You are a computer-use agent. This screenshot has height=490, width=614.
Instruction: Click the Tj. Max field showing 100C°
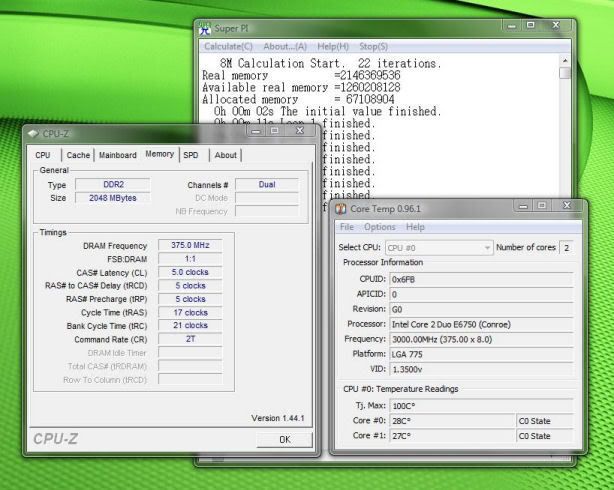pyautogui.click(x=481, y=406)
